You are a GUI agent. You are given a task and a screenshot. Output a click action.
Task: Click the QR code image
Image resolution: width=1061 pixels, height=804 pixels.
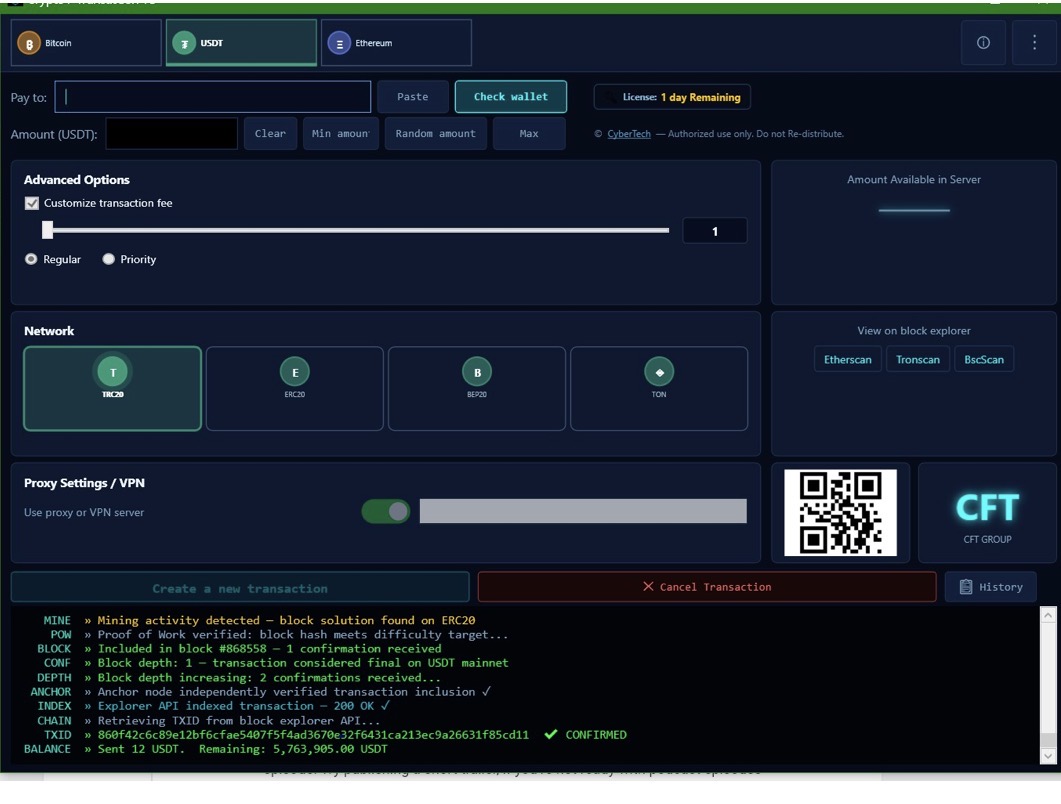tap(840, 513)
